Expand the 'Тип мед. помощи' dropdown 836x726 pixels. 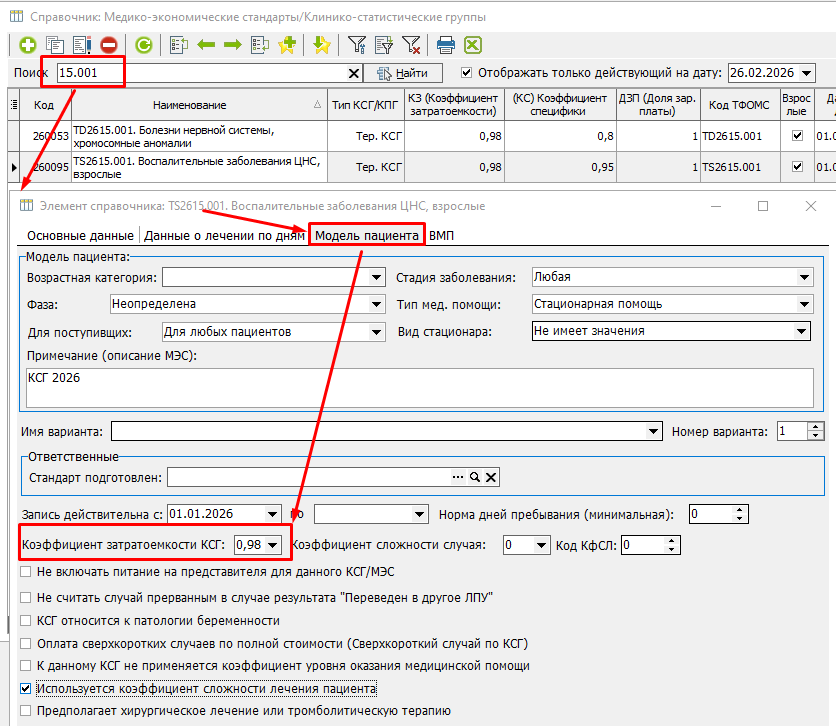(x=803, y=304)
